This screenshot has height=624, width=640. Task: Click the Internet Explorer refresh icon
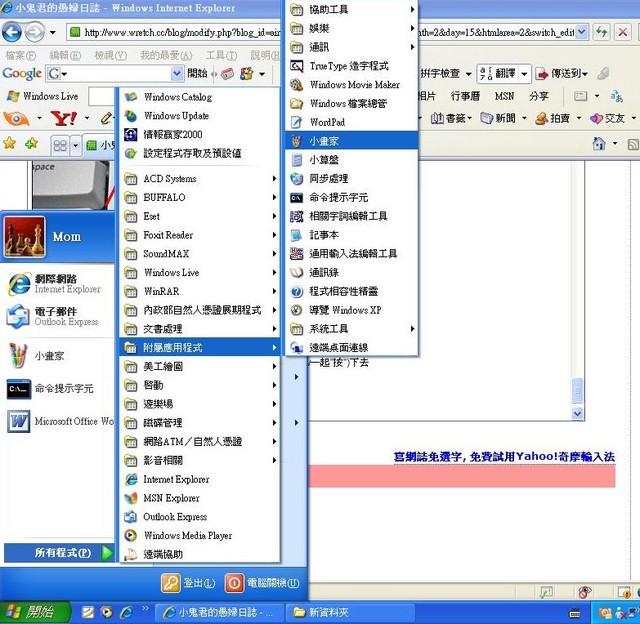coord(601,32)
